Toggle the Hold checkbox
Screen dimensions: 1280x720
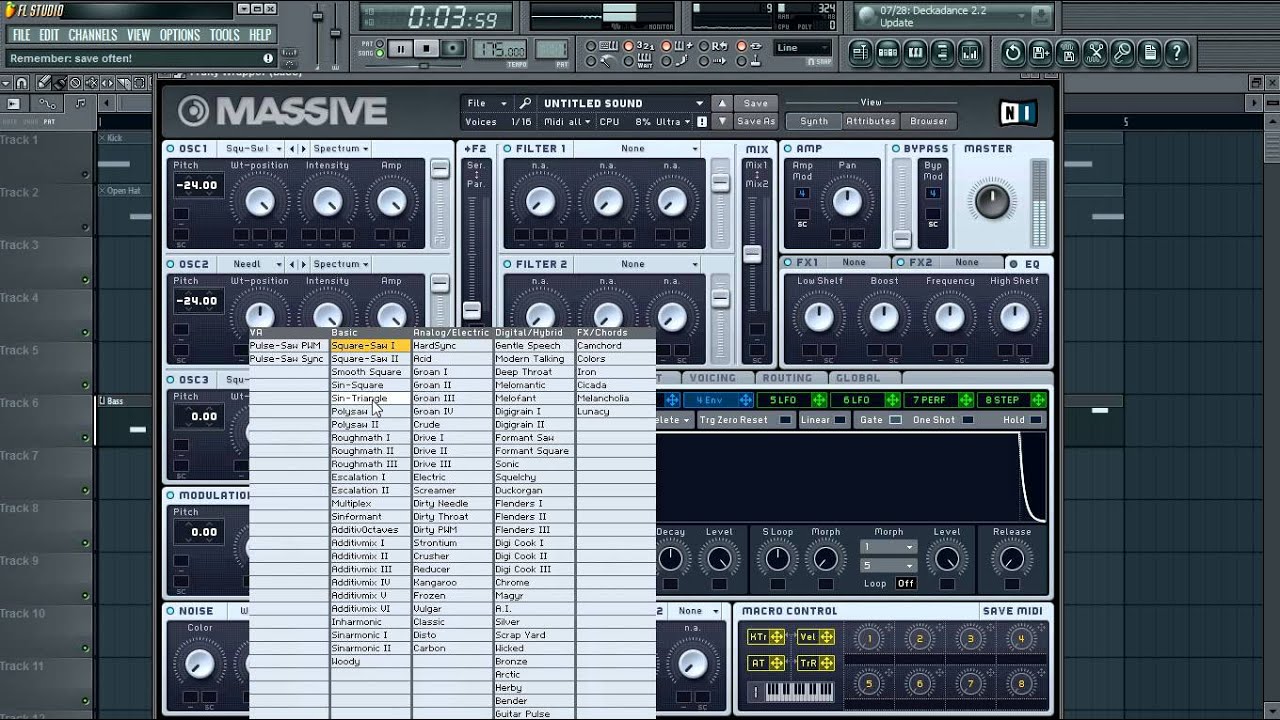click(1036, 420)
